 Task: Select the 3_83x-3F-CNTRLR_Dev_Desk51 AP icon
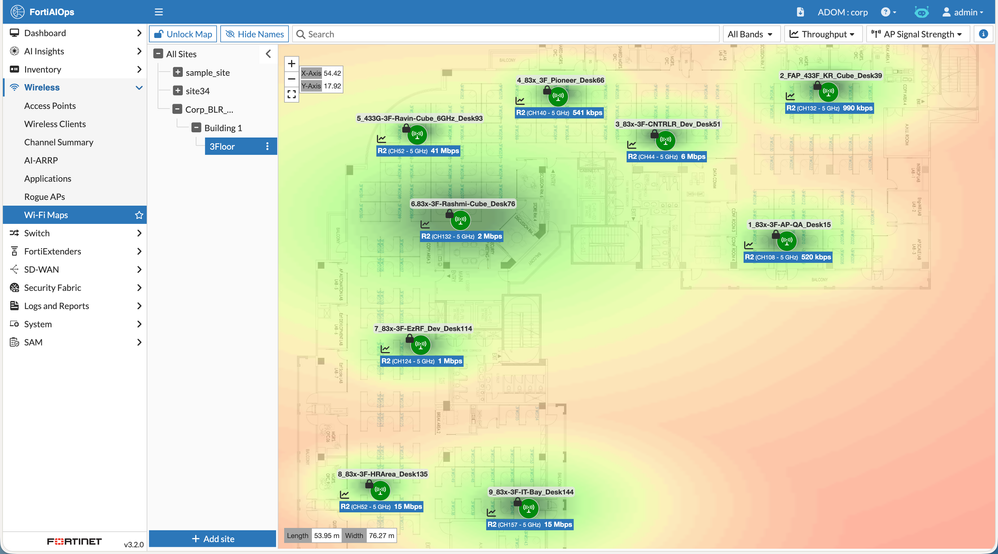666,140
